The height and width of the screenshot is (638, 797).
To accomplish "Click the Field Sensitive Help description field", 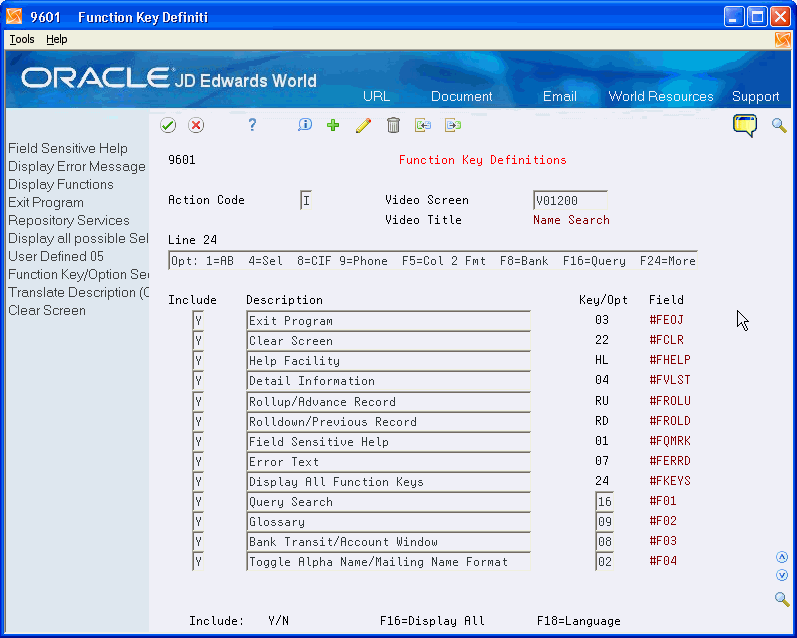I will point(388,442).
